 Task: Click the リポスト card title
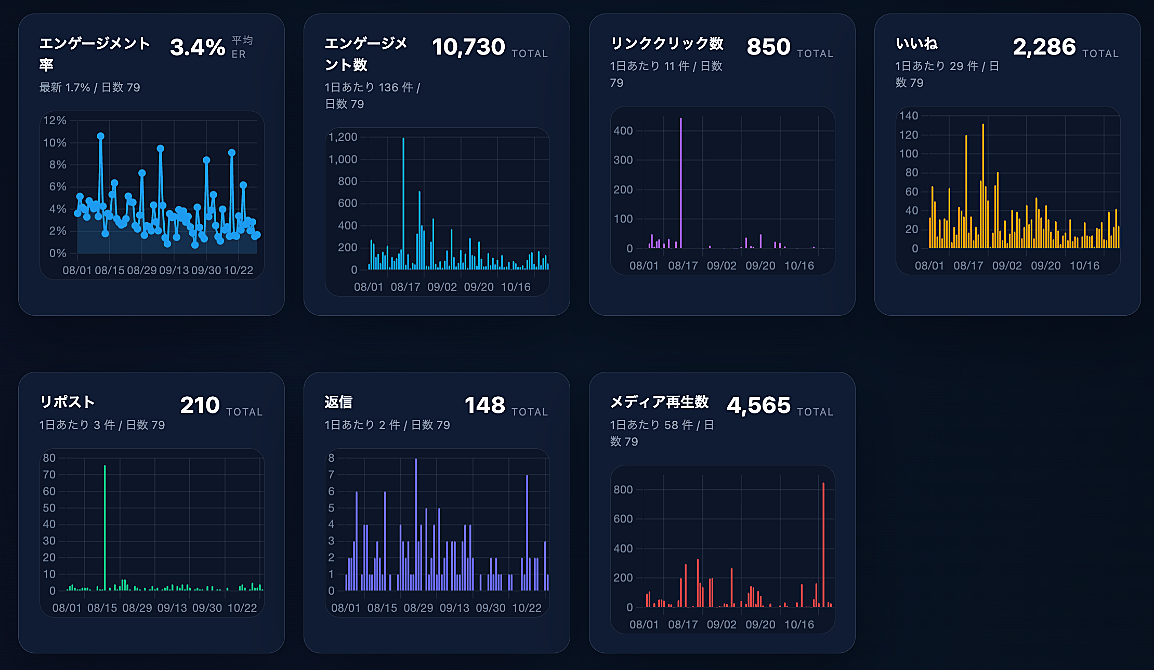(x=67, y=402)
